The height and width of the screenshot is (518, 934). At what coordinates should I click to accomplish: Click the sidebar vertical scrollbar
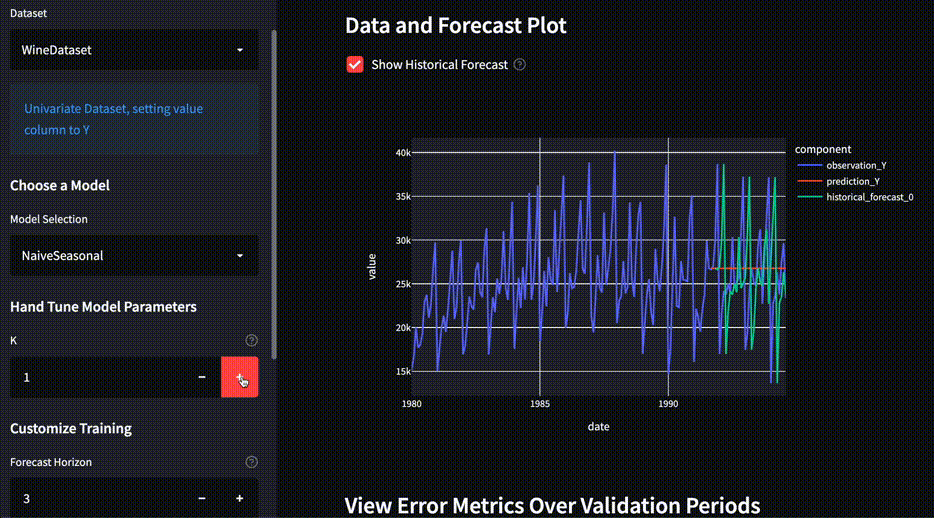pos(274,190)
